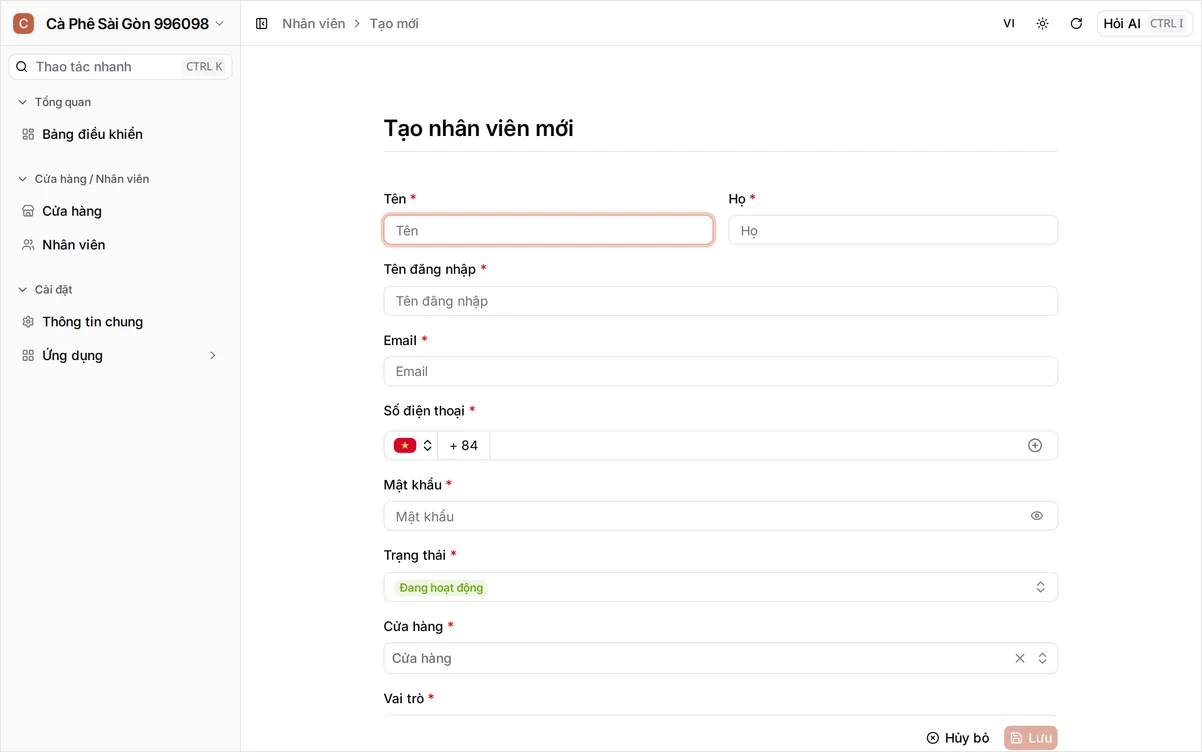Click the + 84 country code
Screen dimensions: 1202x752
coord(464,445)
